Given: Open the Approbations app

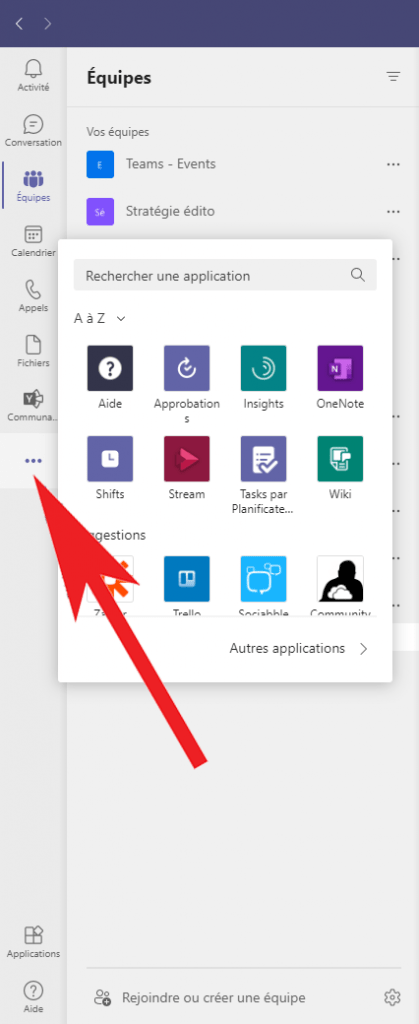Looking at the screenshot, I should coord(187,368).
